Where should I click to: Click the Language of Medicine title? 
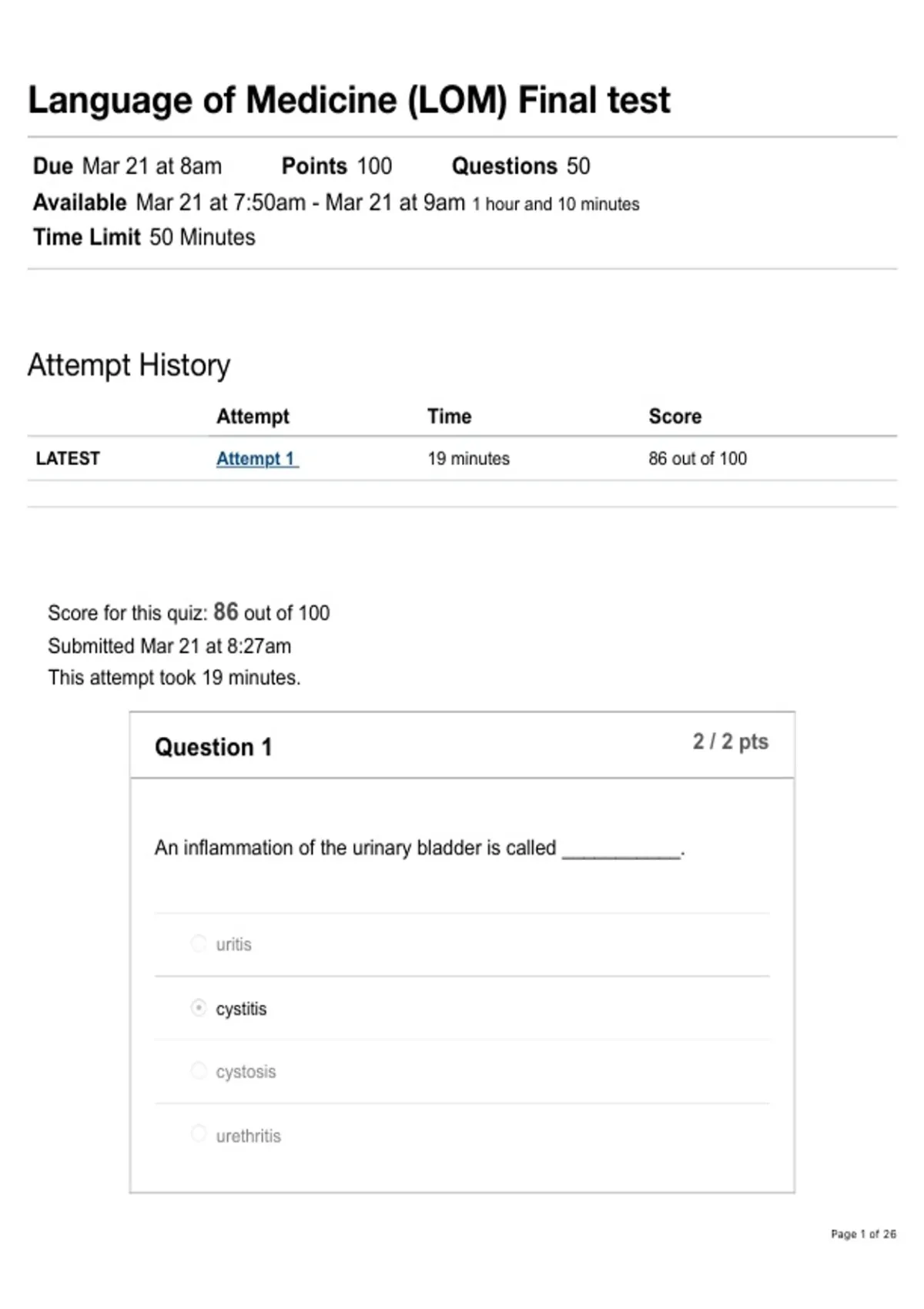coord(349,100)
